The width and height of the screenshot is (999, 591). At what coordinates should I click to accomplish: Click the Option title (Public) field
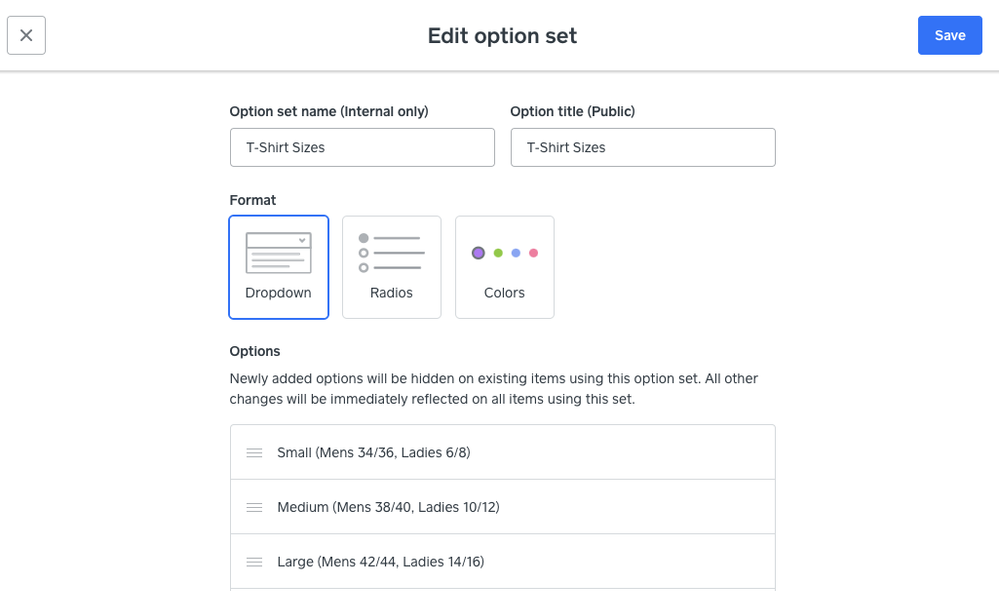coord(642,147)
